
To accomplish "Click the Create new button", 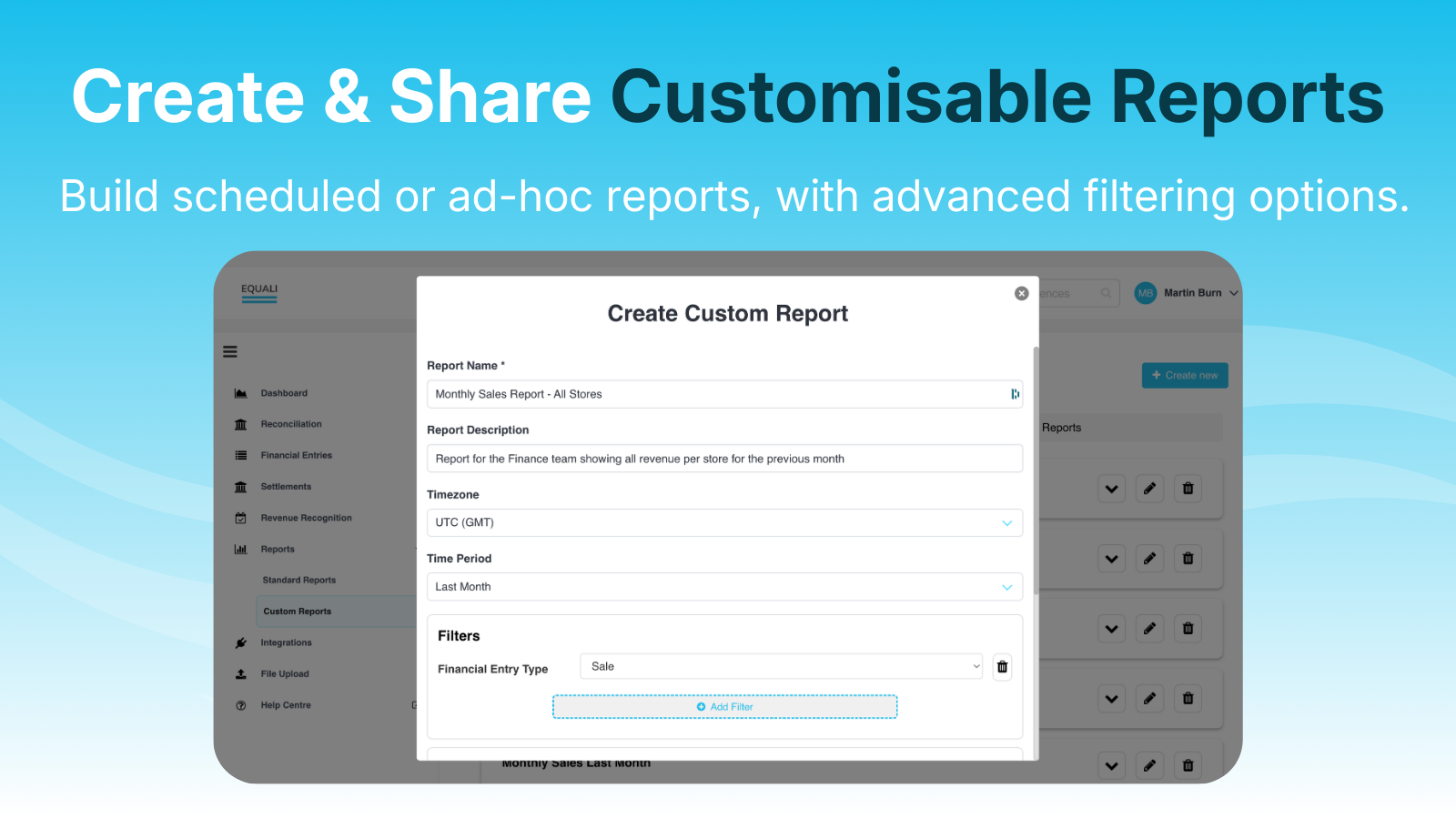I will click(x=1184, y=375).
